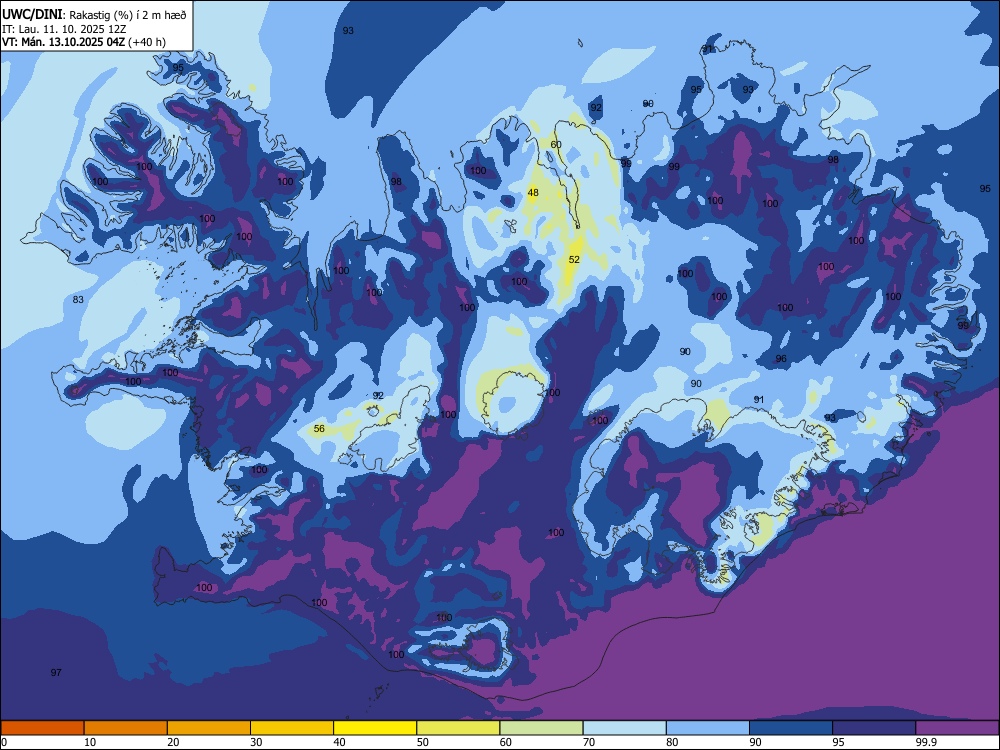The width and height of the screenshot is (1000, 750).
Task: Click the '70' legend tick label
Action: pyautogui.click(x=589, y=742)
